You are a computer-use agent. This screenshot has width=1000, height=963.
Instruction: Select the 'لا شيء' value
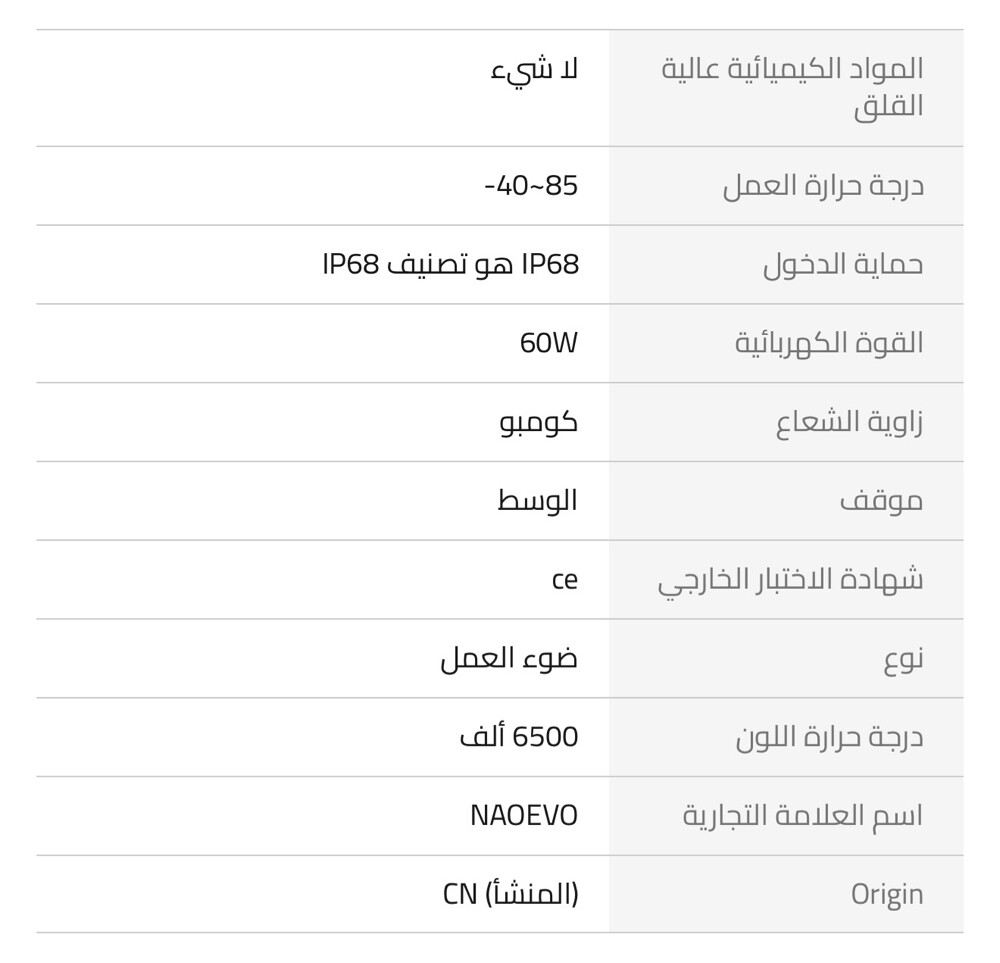(534, 70)
